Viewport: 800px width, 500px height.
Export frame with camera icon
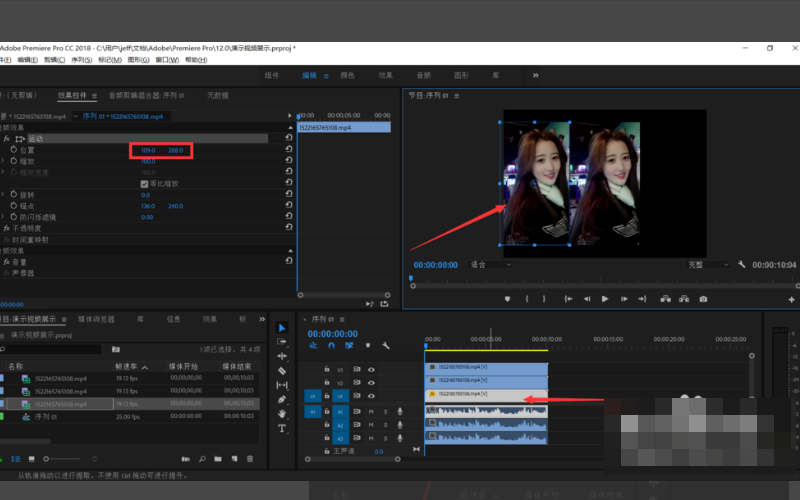coord(703,299)
